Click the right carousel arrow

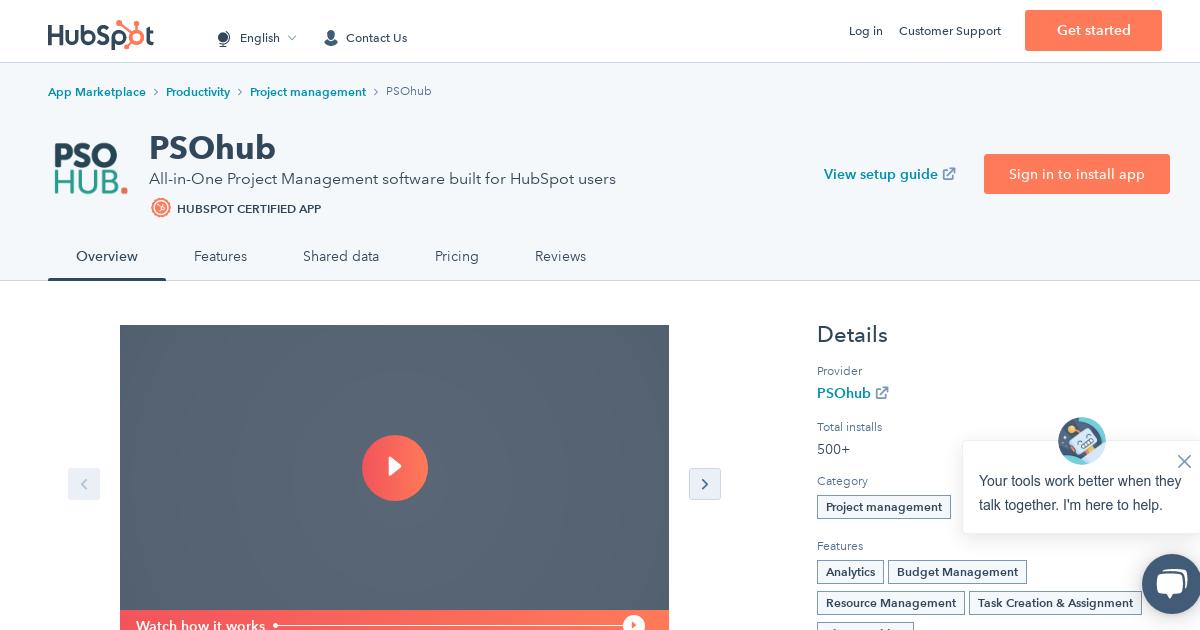click(x=705, y=484)
